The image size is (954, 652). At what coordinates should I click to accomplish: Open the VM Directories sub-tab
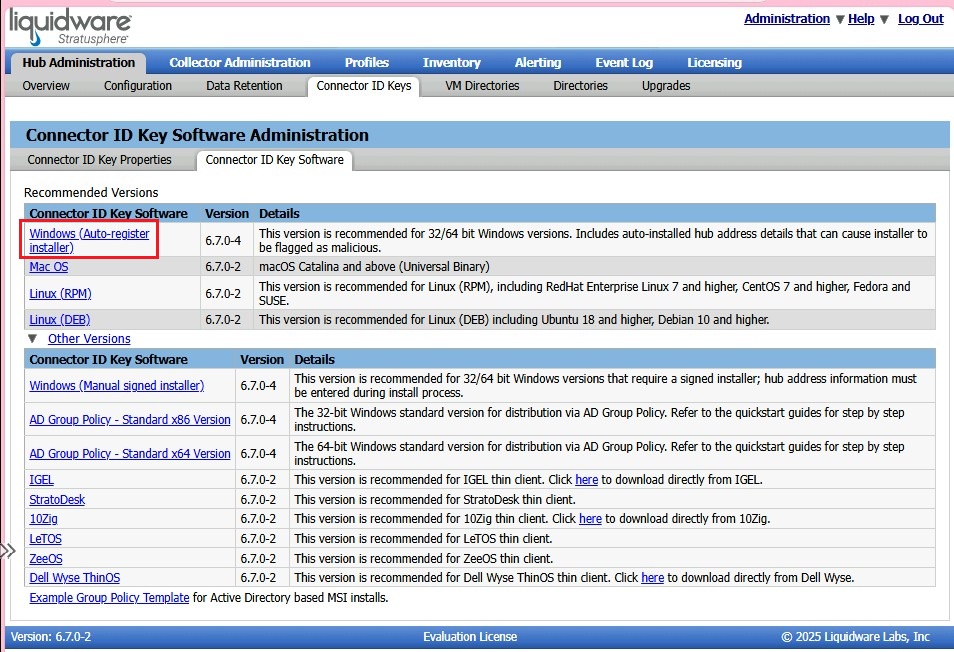click(x=482, y=86)
